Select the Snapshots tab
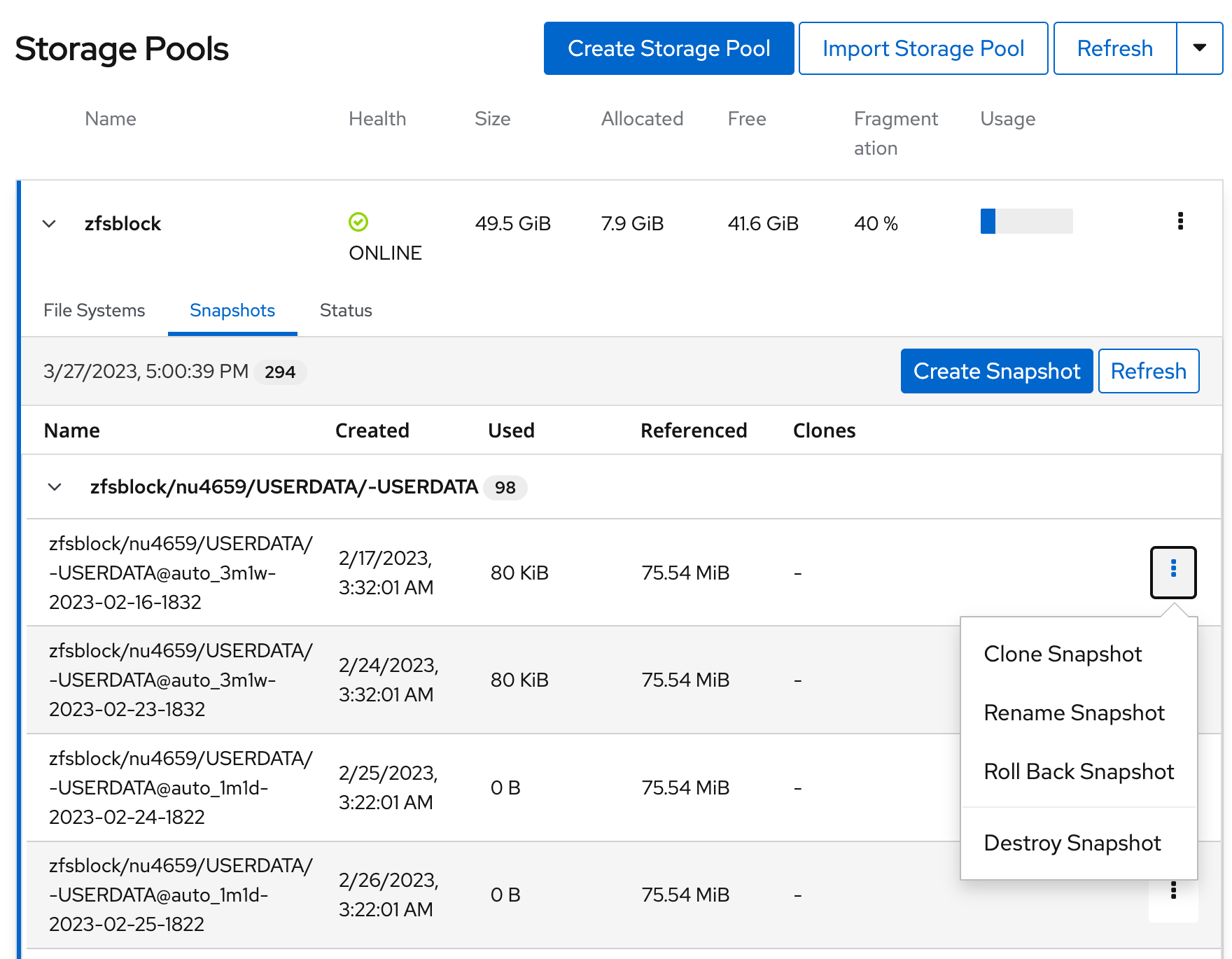This screenshot has height=959, width=1232. (x=232, y=310)
